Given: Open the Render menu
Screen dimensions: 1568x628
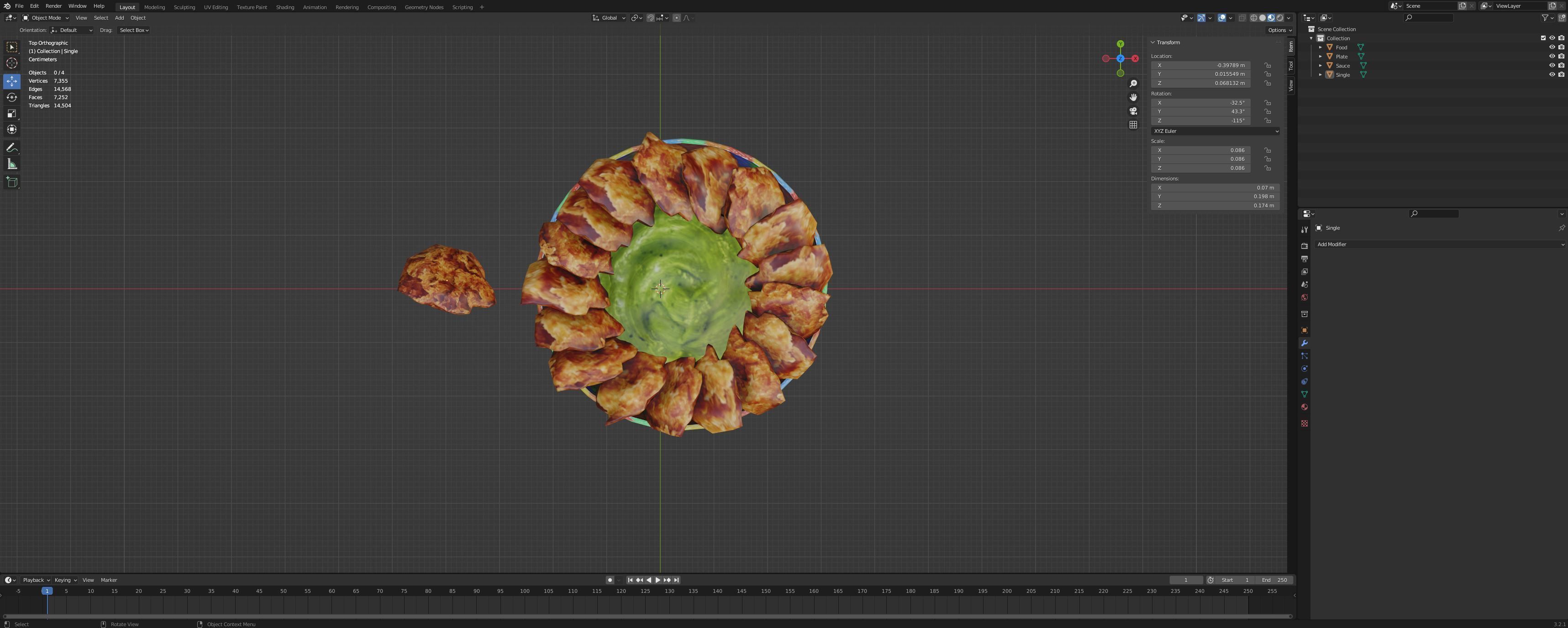Looking at the screenshot, I should [x=53, y=6].
